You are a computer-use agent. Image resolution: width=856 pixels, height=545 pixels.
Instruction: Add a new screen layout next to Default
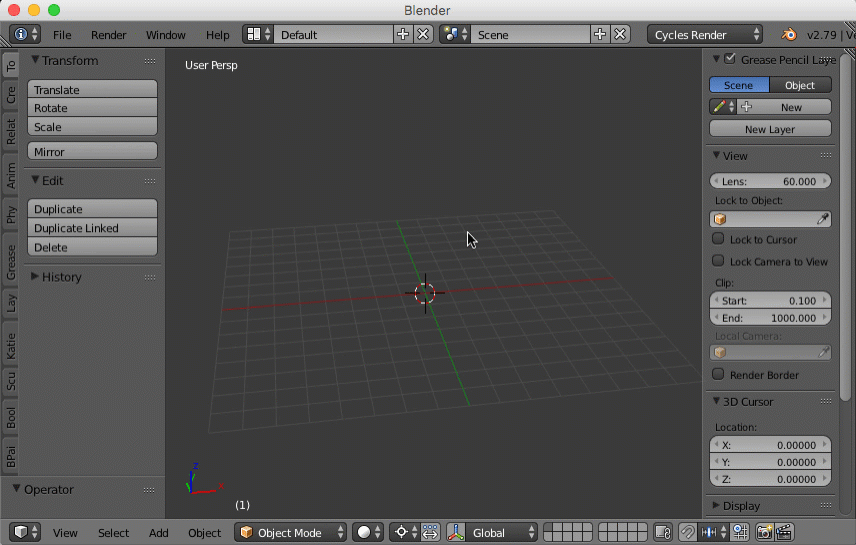coord(403,34)
